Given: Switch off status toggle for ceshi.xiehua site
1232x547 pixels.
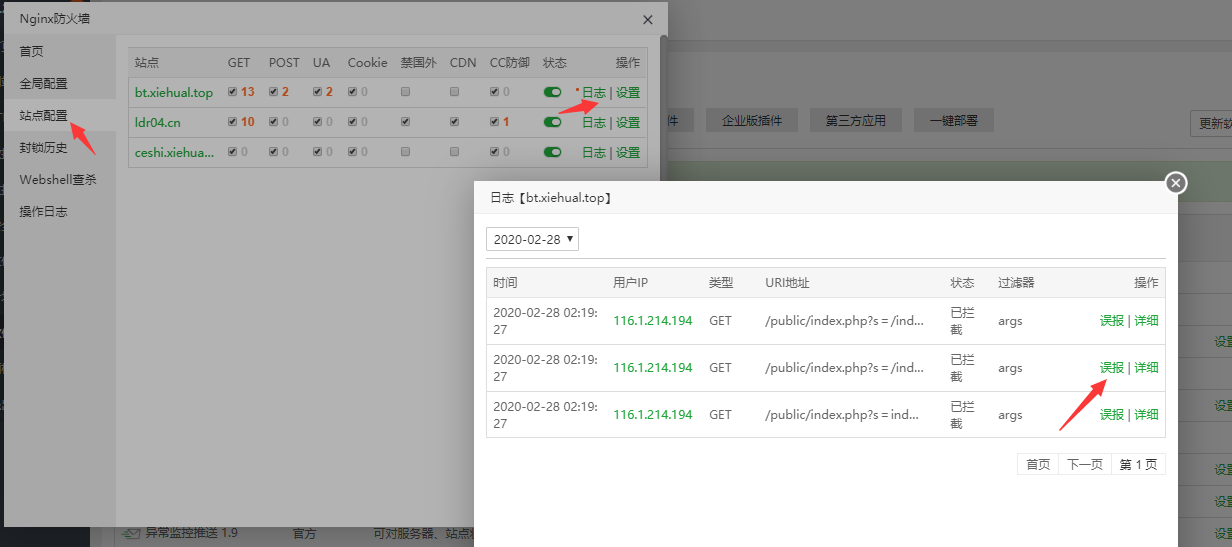Looking at the screenshot, I should click(x=552, y=152).
